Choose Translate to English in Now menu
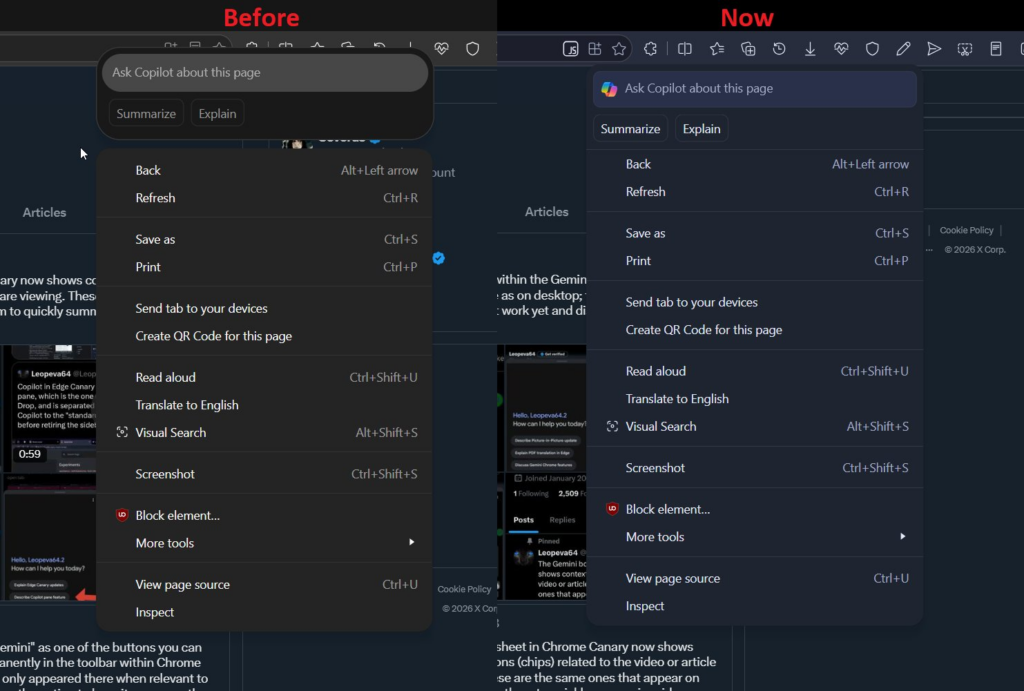Viewport: 1024px width, 691px height. tap(755, 399)
